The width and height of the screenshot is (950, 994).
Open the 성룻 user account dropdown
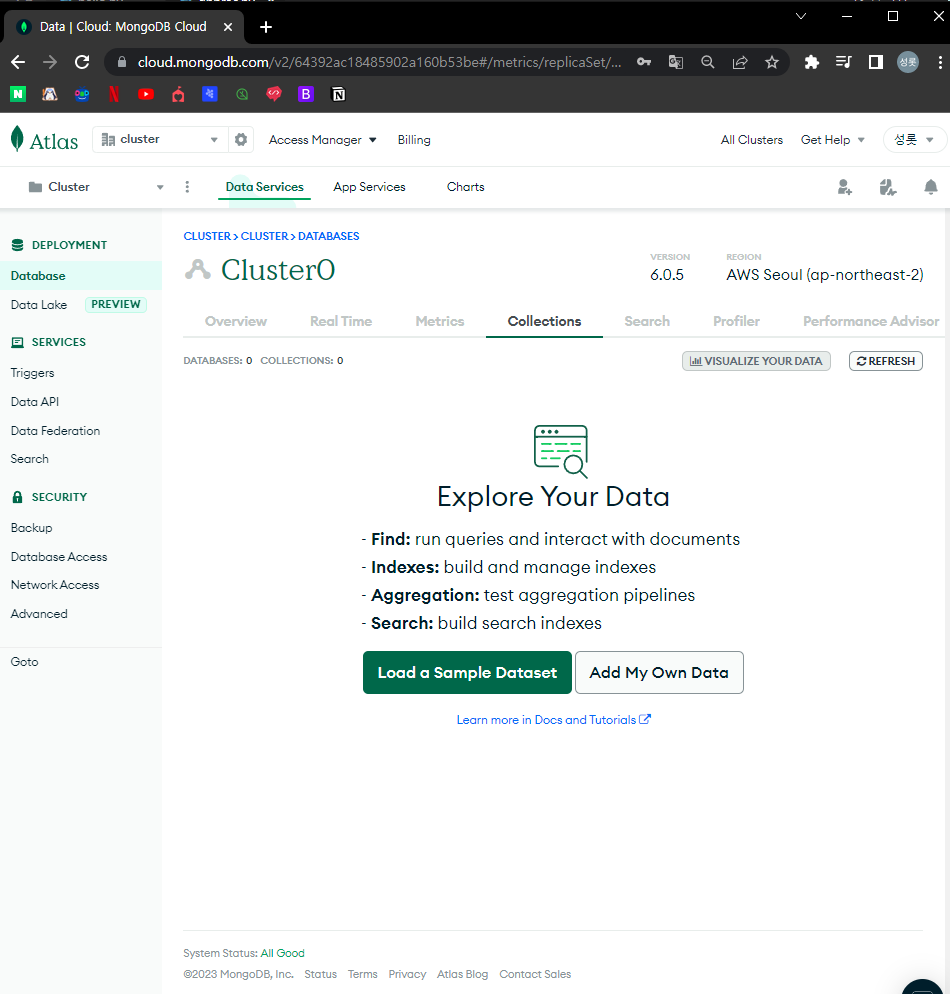tap(915, 139)
